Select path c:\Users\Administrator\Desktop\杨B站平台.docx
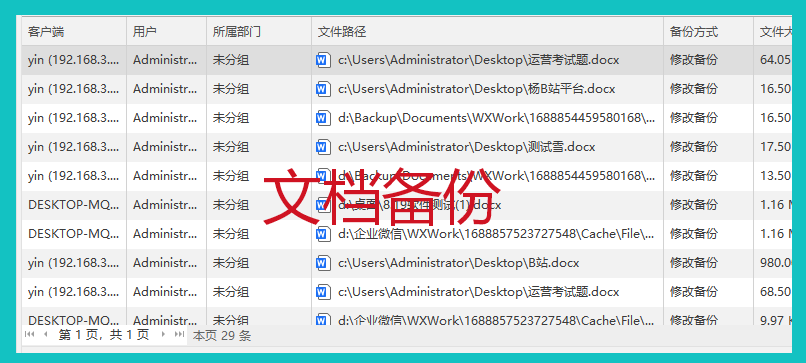Viewport: 806px width, 363px height. click(477, 89)
